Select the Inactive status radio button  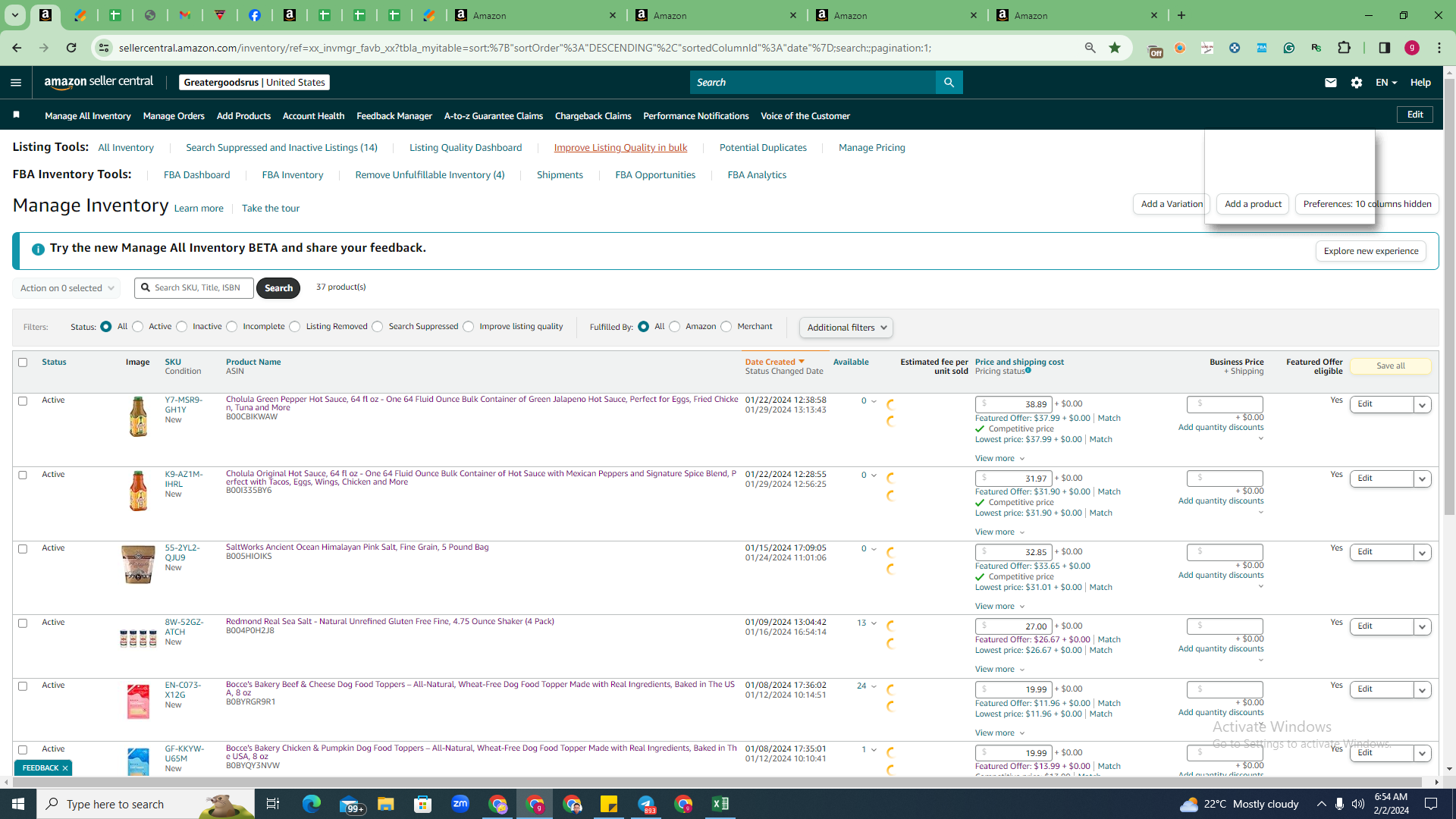pyautogui.click(x=182, y=327)
